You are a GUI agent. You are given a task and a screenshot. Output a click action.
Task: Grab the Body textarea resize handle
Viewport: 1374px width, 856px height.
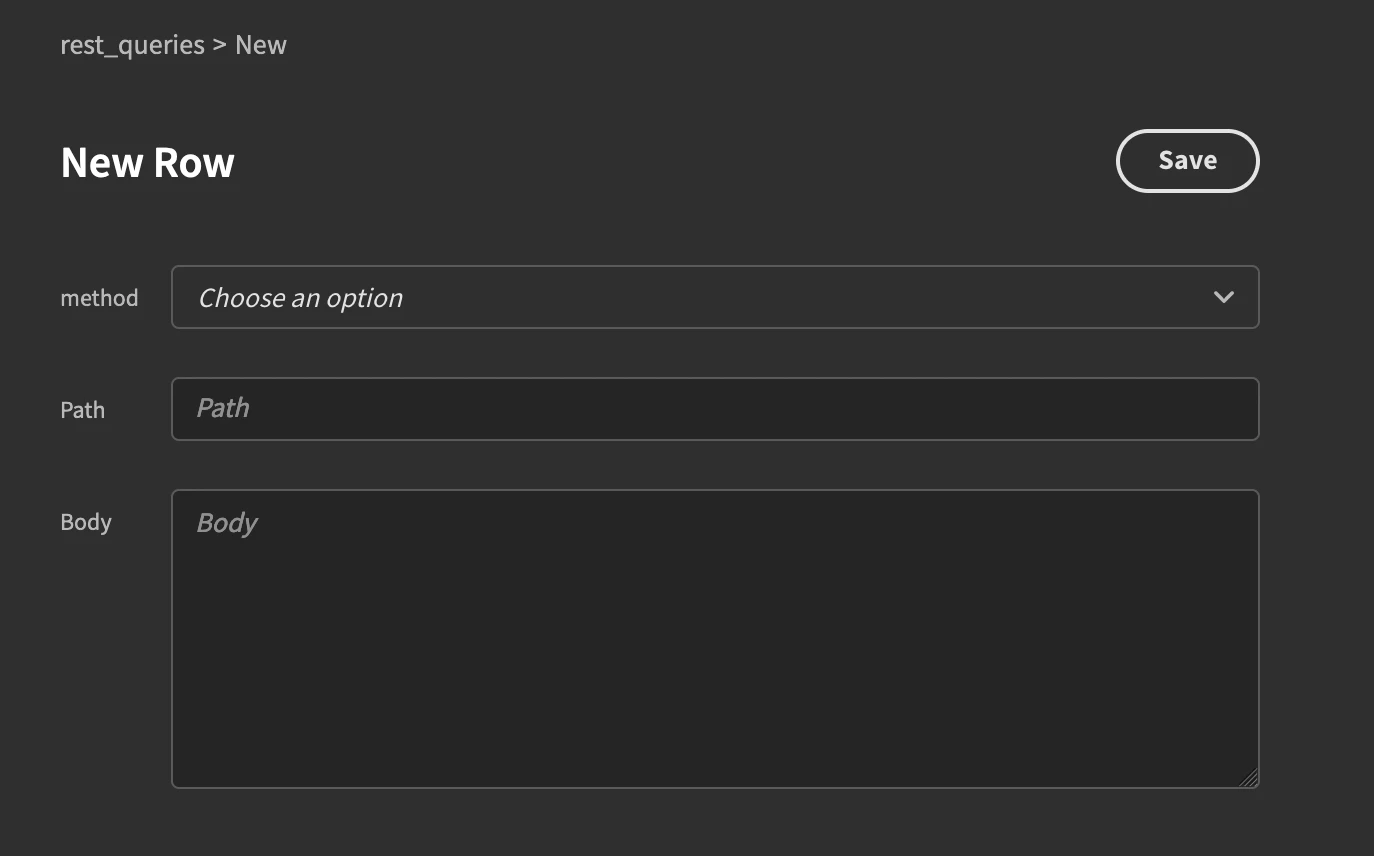[1248, 778]
